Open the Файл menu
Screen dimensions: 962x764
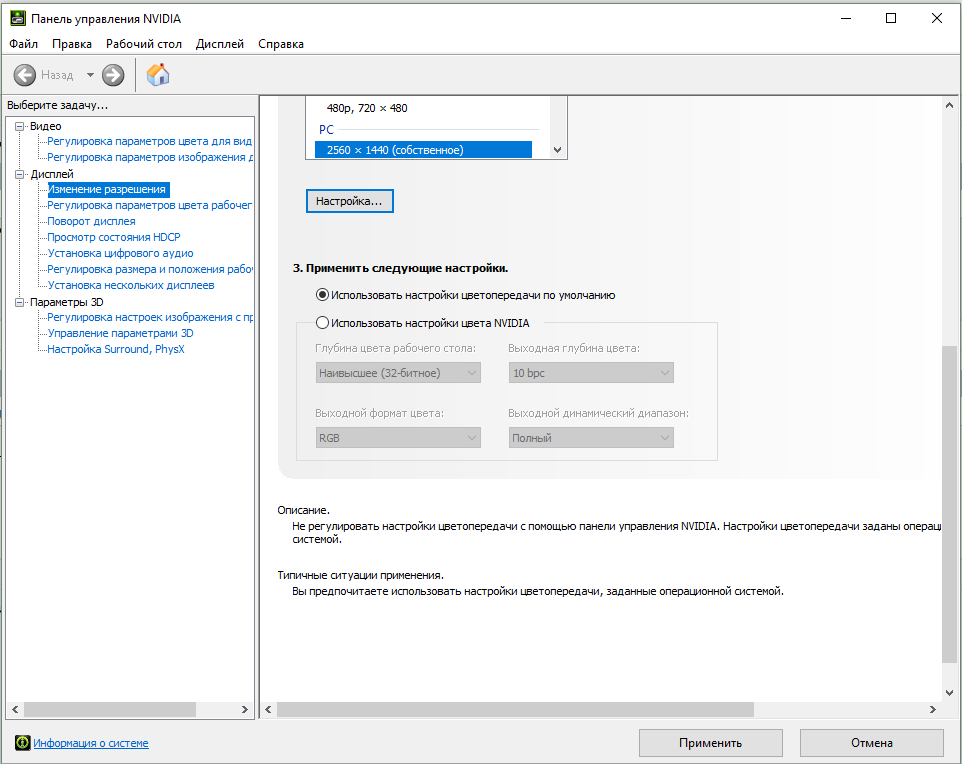tap(23, 44)
